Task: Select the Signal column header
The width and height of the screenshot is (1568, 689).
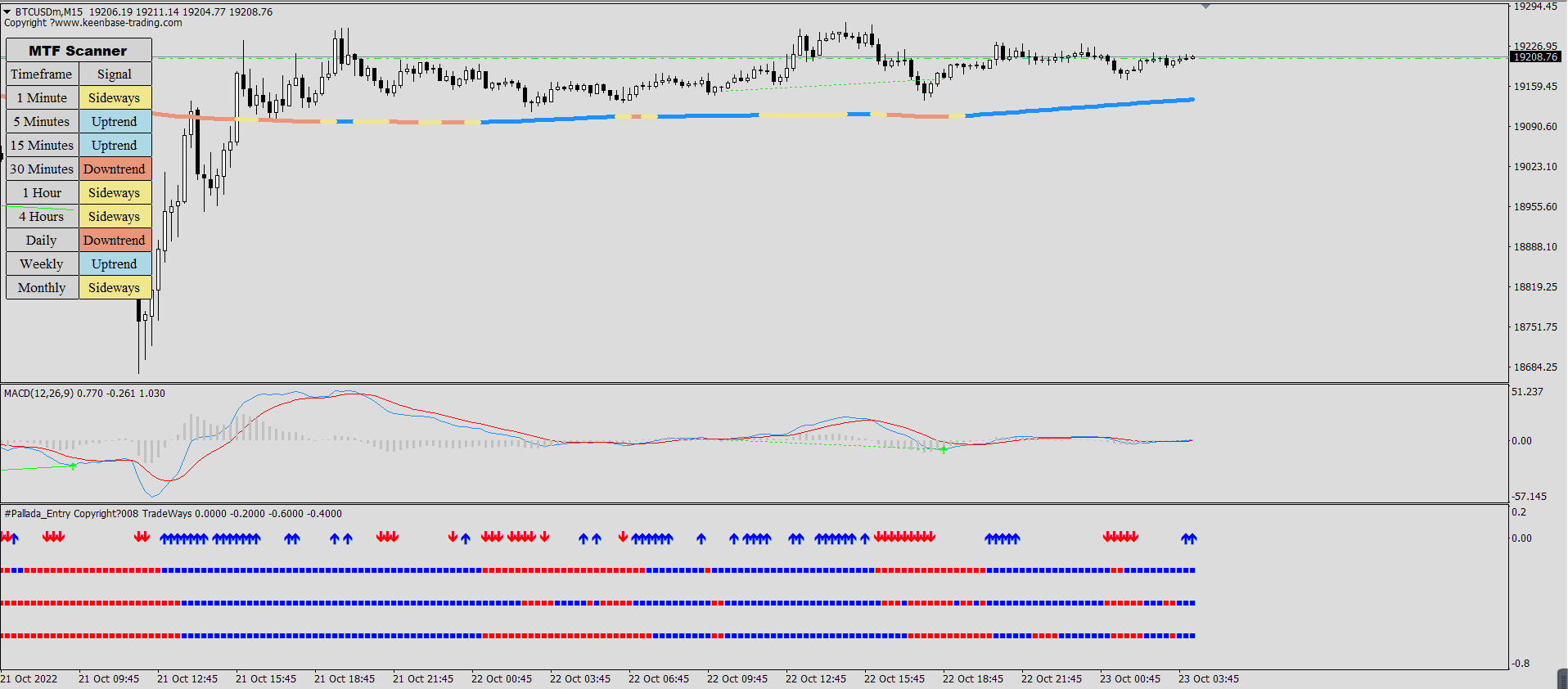Action: (x=115, y=74)
